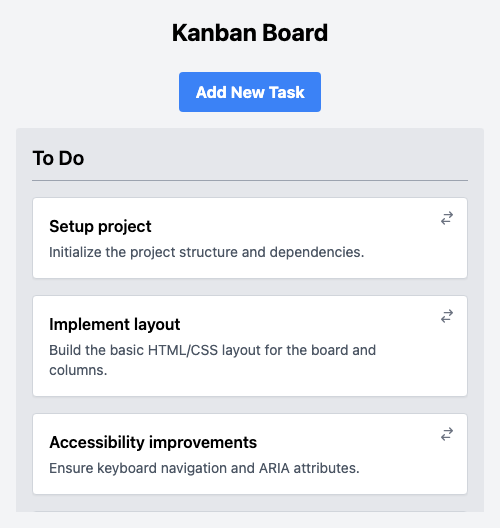This screenshot has height=528, width=500.
Task: Click the word 'columns.' in Implement layout card
Action: click(x=78, y=370)
